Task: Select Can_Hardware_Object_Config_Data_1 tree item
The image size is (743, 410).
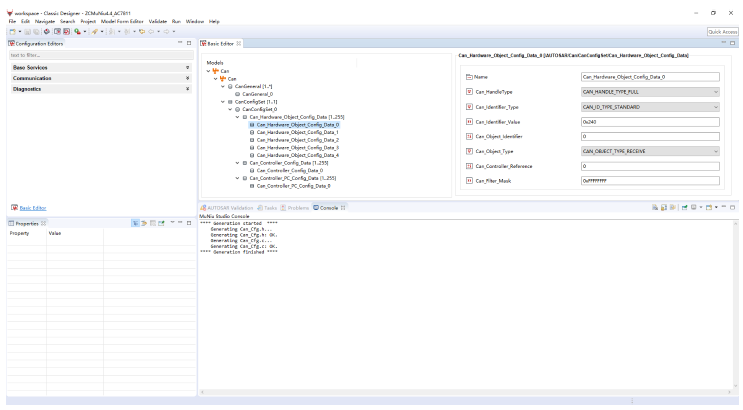Action: coord(297,133)
